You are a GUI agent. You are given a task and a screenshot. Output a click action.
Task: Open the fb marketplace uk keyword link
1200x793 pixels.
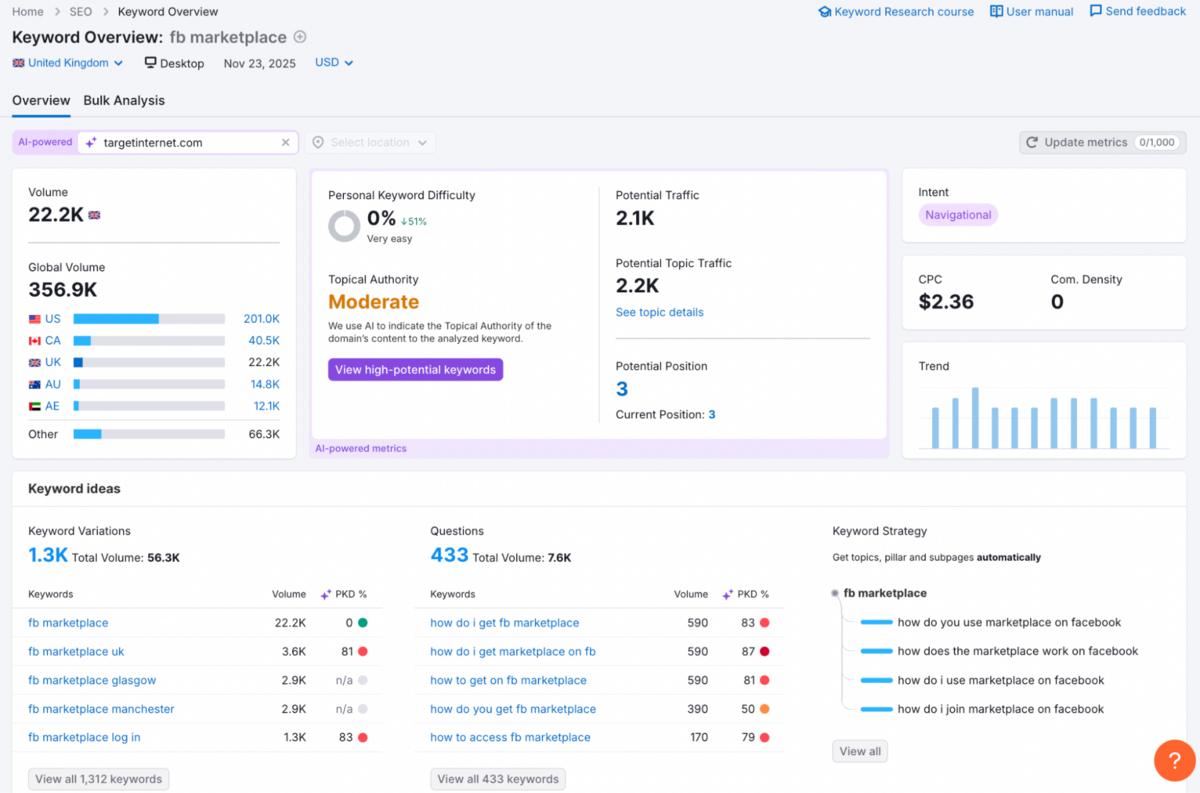[76, 651]
